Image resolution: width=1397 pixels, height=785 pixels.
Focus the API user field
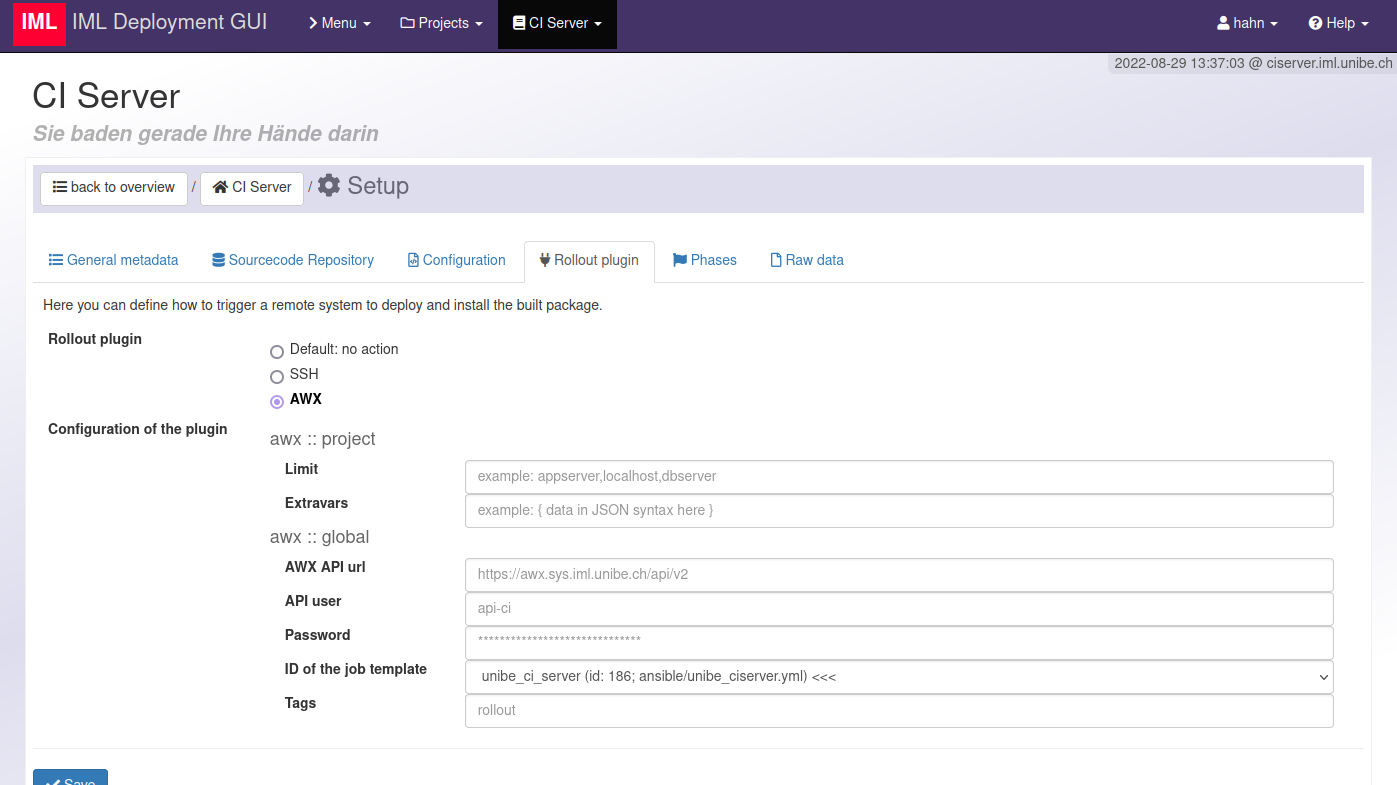click(899, 609)
